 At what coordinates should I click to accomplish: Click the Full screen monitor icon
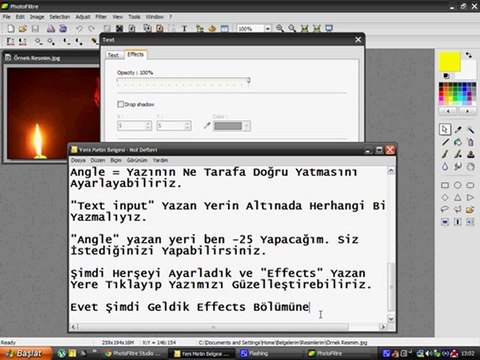[329, 28]
